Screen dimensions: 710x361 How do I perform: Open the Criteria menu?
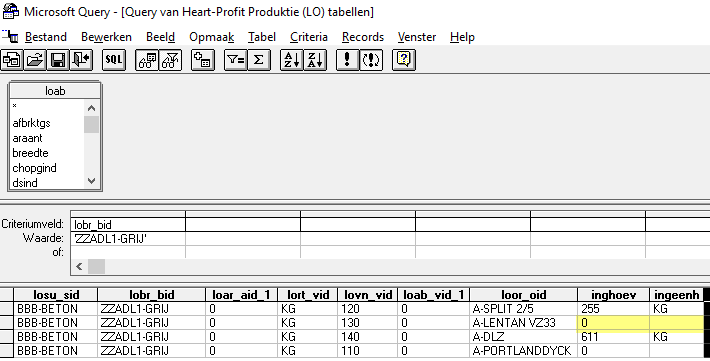click(x=309, y=37)
